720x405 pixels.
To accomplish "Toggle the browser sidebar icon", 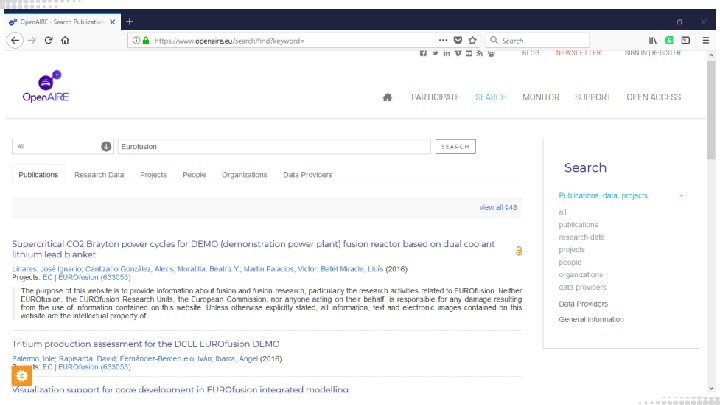I will [686, 40].
